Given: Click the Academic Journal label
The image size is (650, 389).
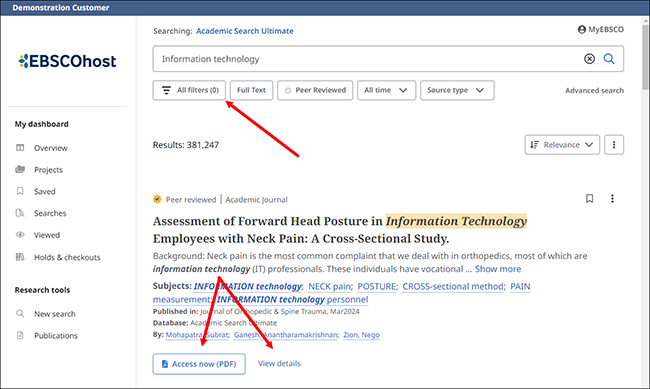Looking at the screenshot, I should pyautogui.click(x=256, y=200).
